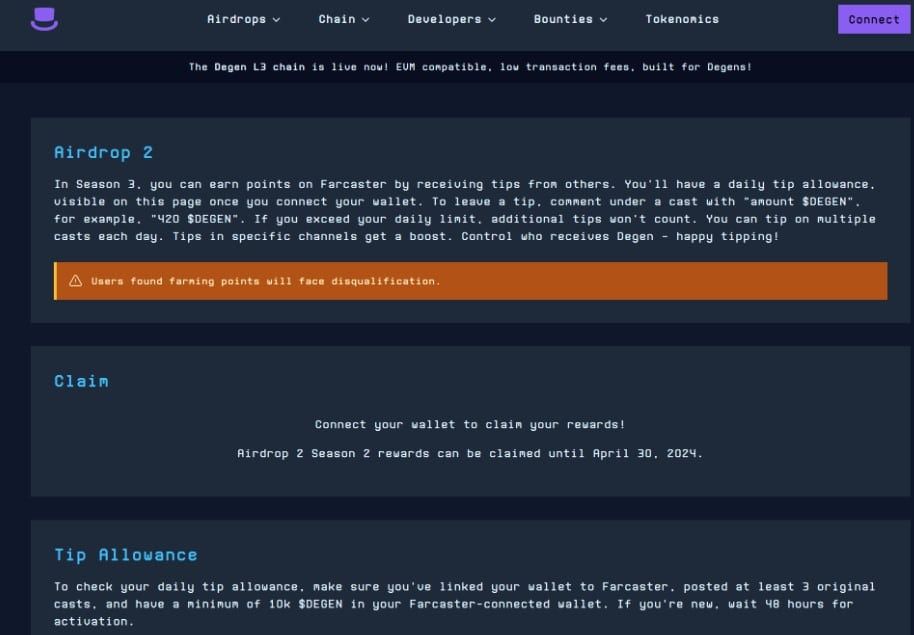This screenshot has width=914, height=635.
Task: Click the daily tip allowance requirements paragraph
Action: [465, 604]
